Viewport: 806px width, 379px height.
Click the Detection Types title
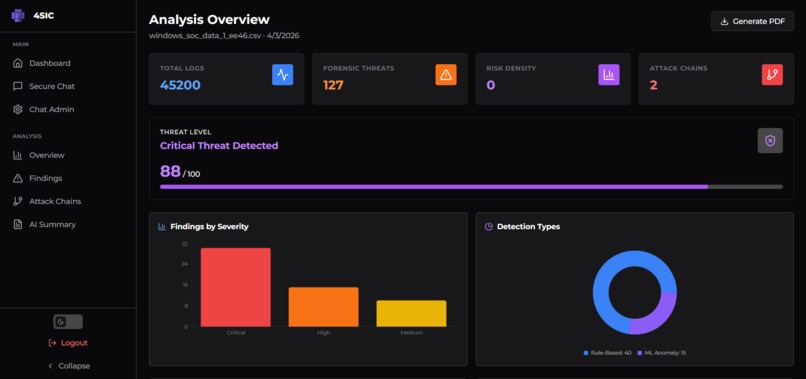(528, 227)
